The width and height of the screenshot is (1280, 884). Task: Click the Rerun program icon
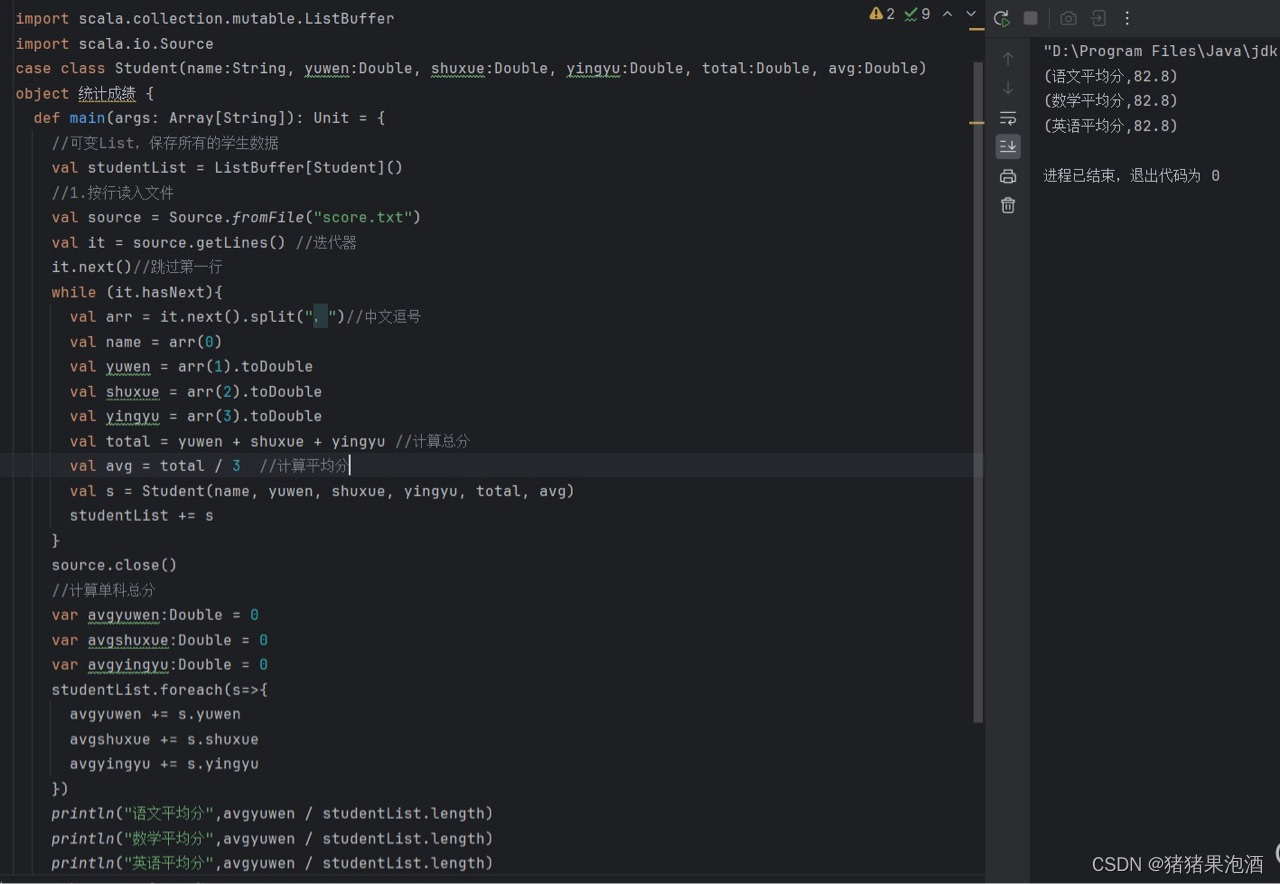click(x=1001, y=18)
